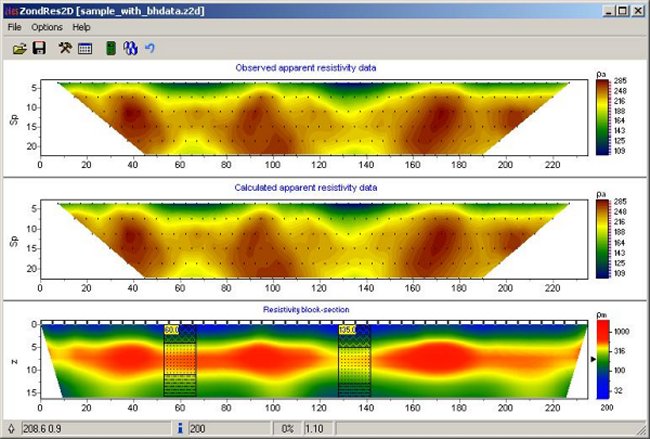Open the Help menu
Screen dimensions: 650x439
point(81,27)
